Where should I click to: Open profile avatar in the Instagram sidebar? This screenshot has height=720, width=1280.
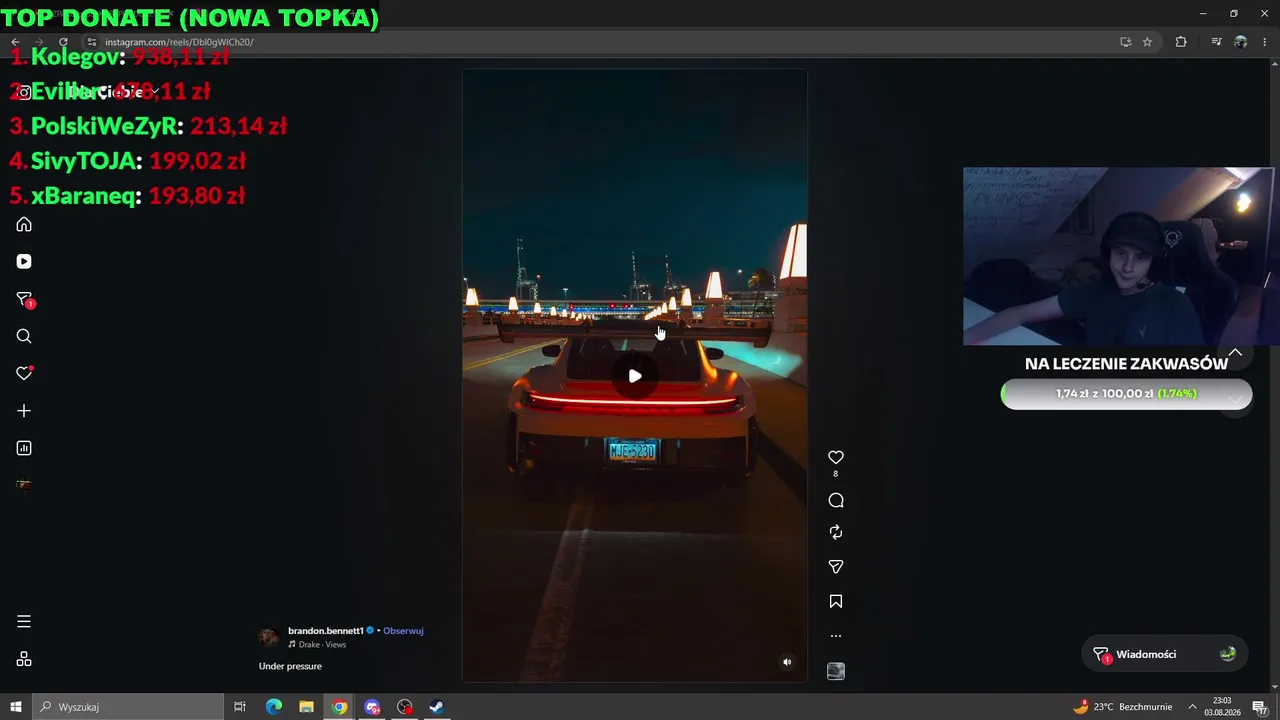coord(24,485)
